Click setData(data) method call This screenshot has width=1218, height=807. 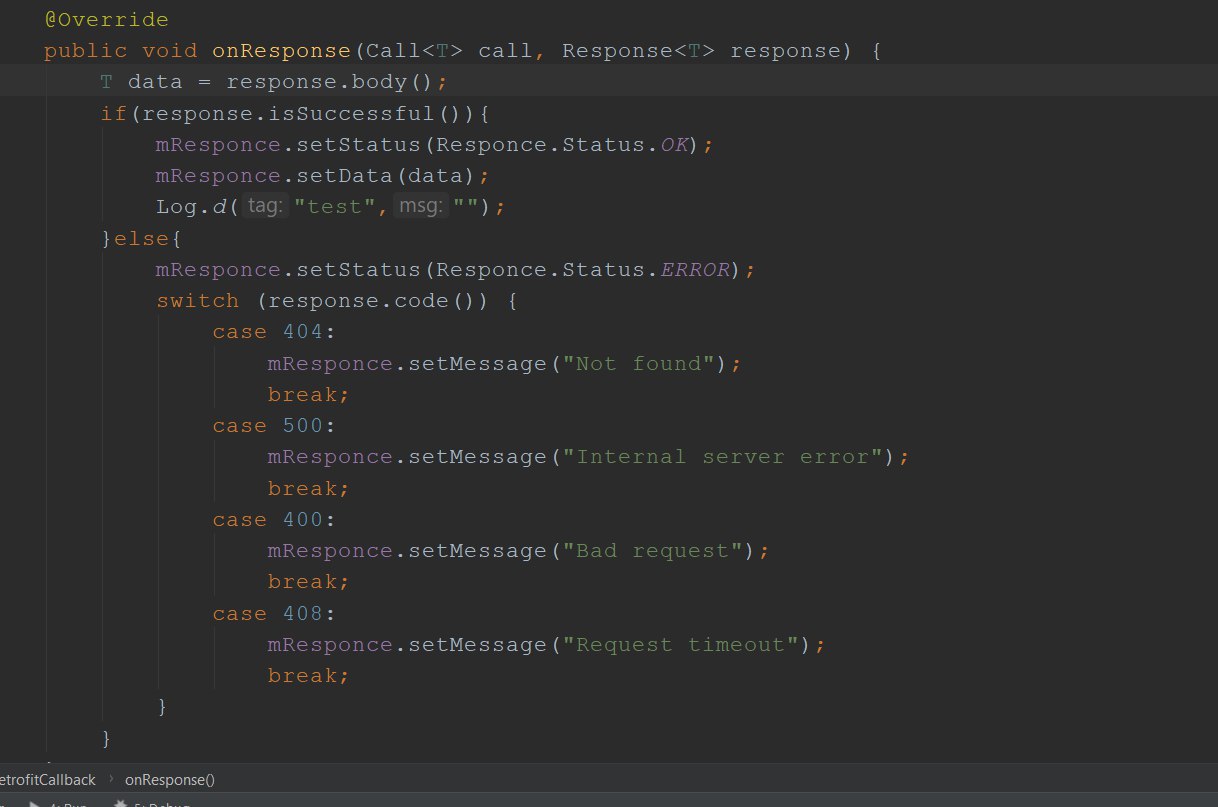[x=386, y=175]
